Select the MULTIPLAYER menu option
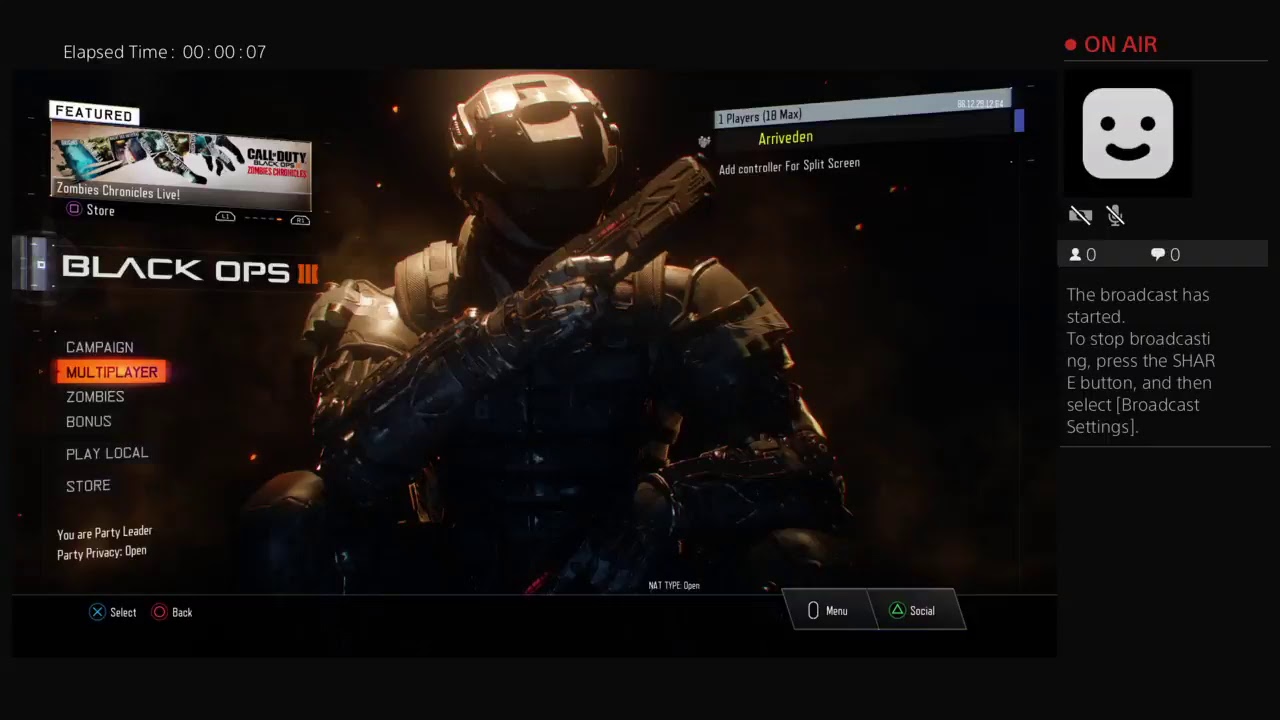Image resolution: width=1280 pixels, height=720 pixels. pyautogui.click(x=111, y=372)
